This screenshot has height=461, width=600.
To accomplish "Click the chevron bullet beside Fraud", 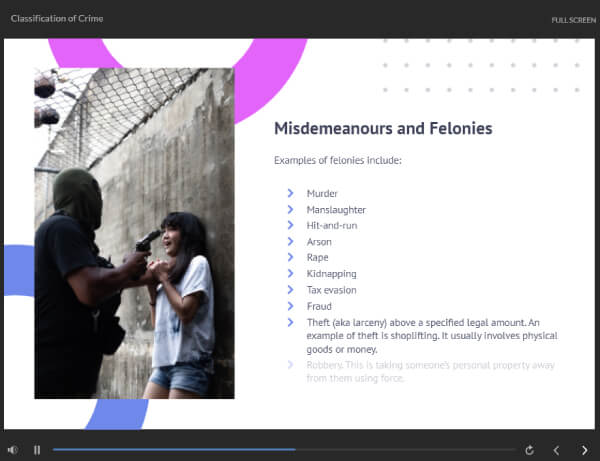I will click(290, 306).
